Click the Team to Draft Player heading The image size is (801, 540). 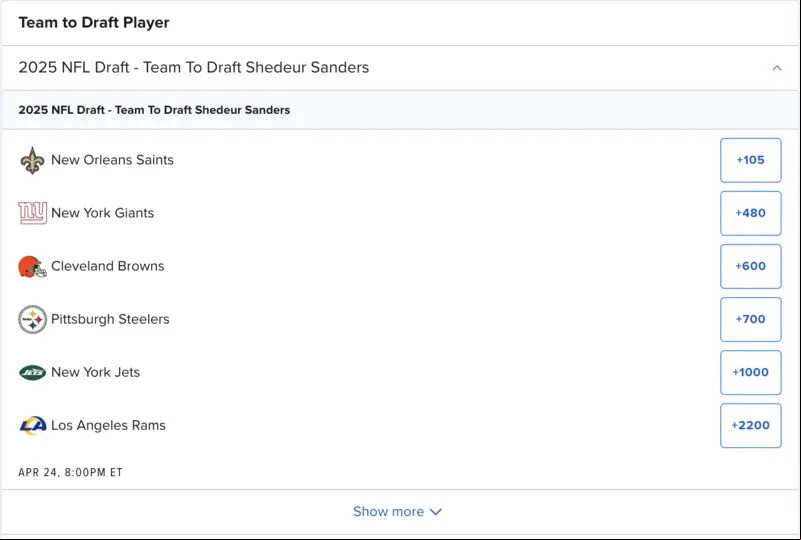94,22
